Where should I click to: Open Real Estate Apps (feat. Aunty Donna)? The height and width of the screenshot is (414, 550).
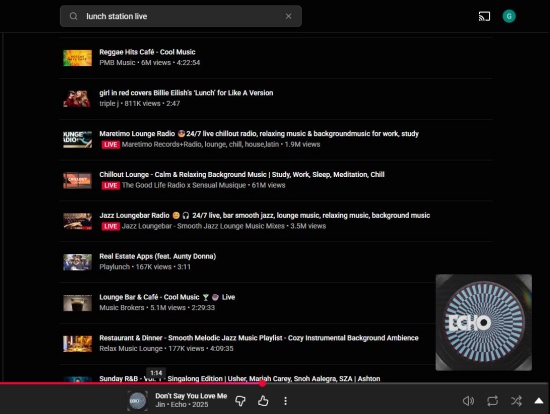pyautogui.click(x=157, y=256)
